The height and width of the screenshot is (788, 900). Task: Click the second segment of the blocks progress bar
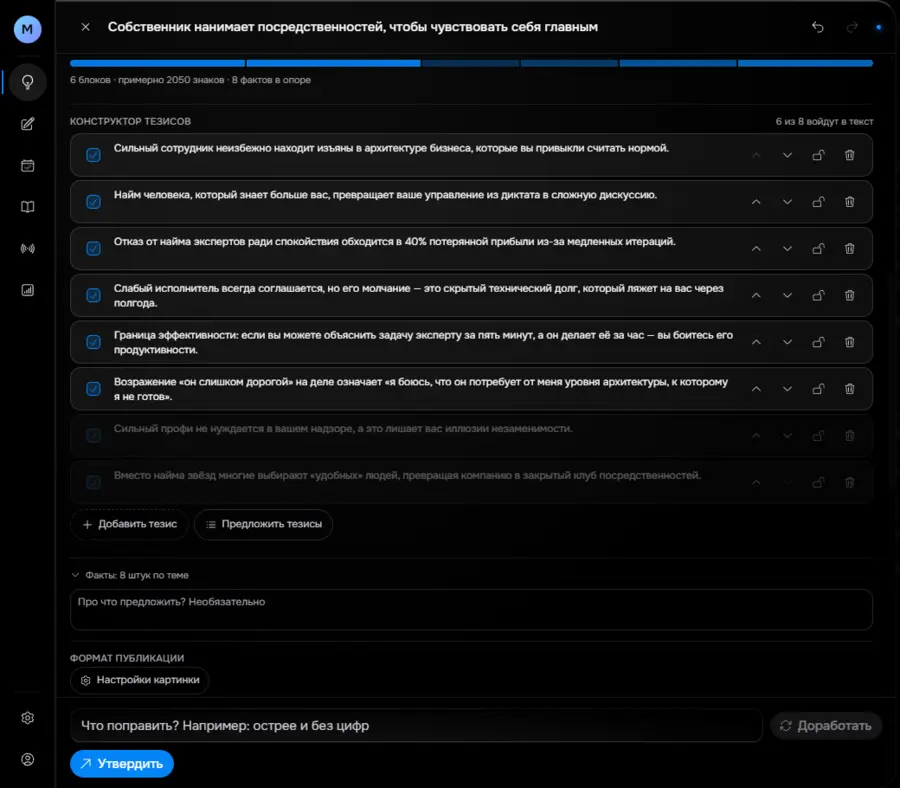pos(333,63)
